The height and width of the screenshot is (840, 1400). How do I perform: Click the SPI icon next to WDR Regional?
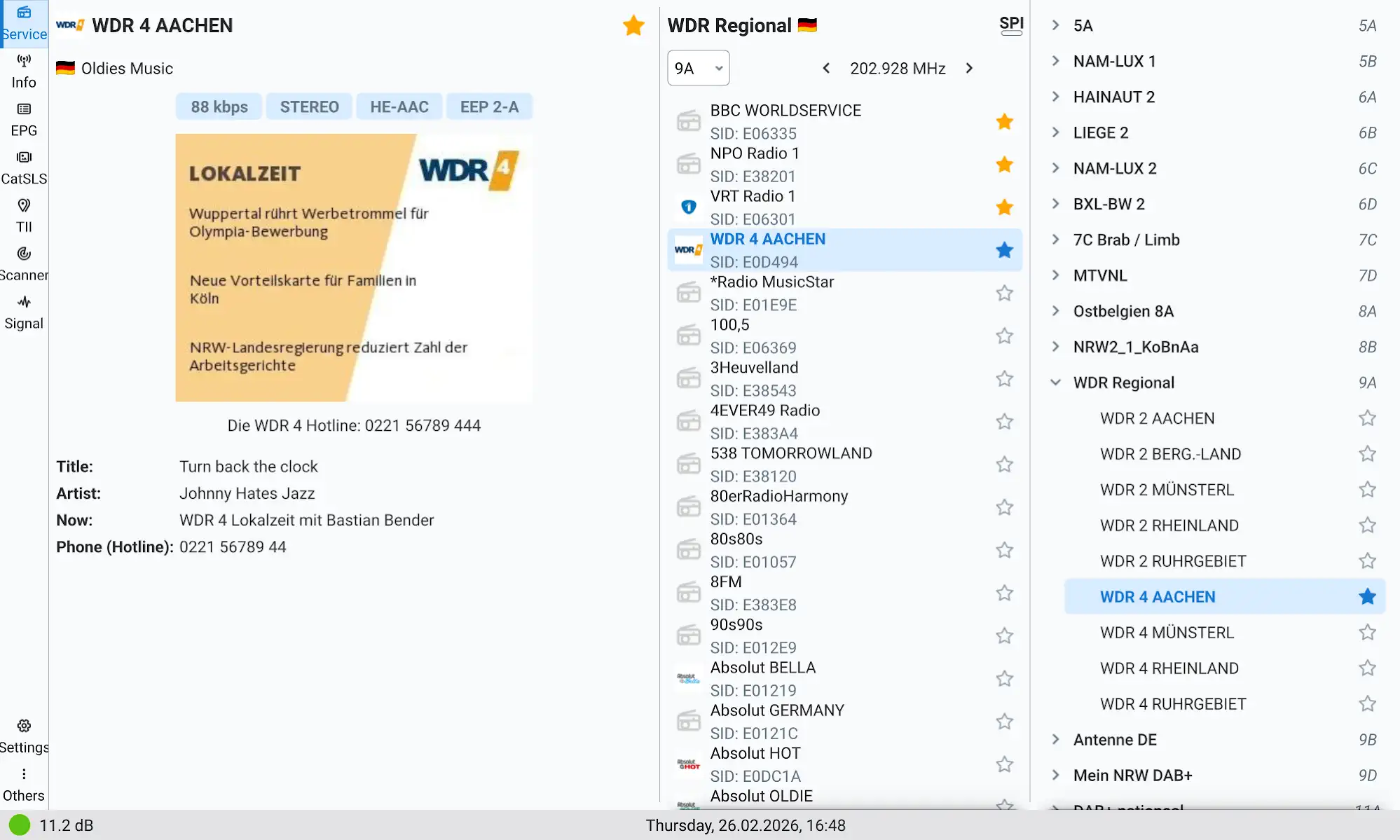tap(1010, 25)
